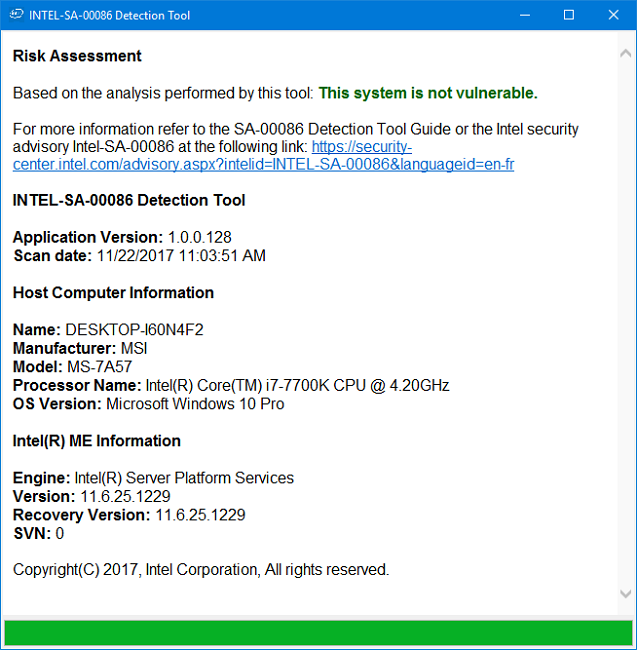
Task: Click the Intel app icon in title bar
Action: point(17,15)
